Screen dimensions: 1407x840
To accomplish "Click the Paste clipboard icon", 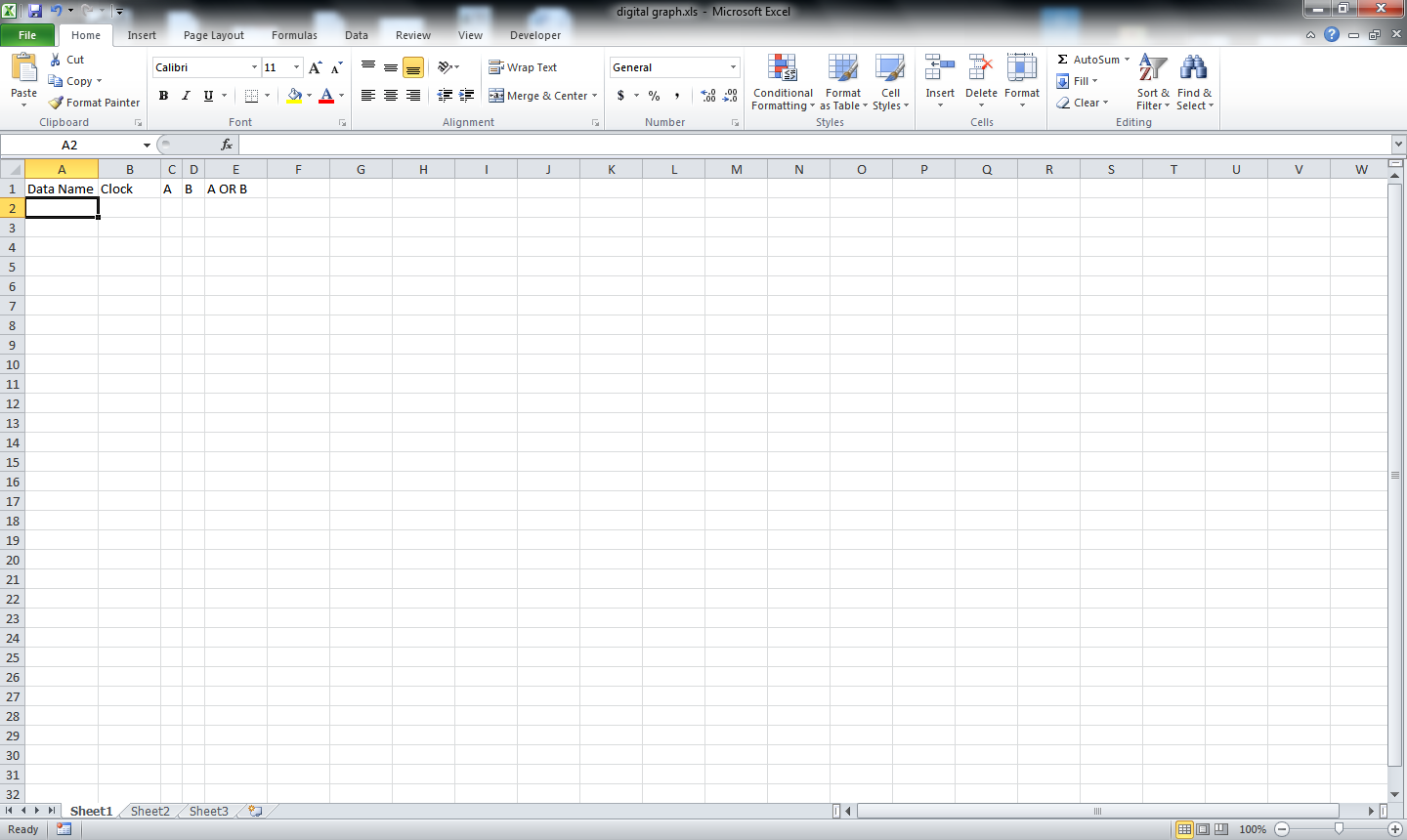I will [23, 67].
